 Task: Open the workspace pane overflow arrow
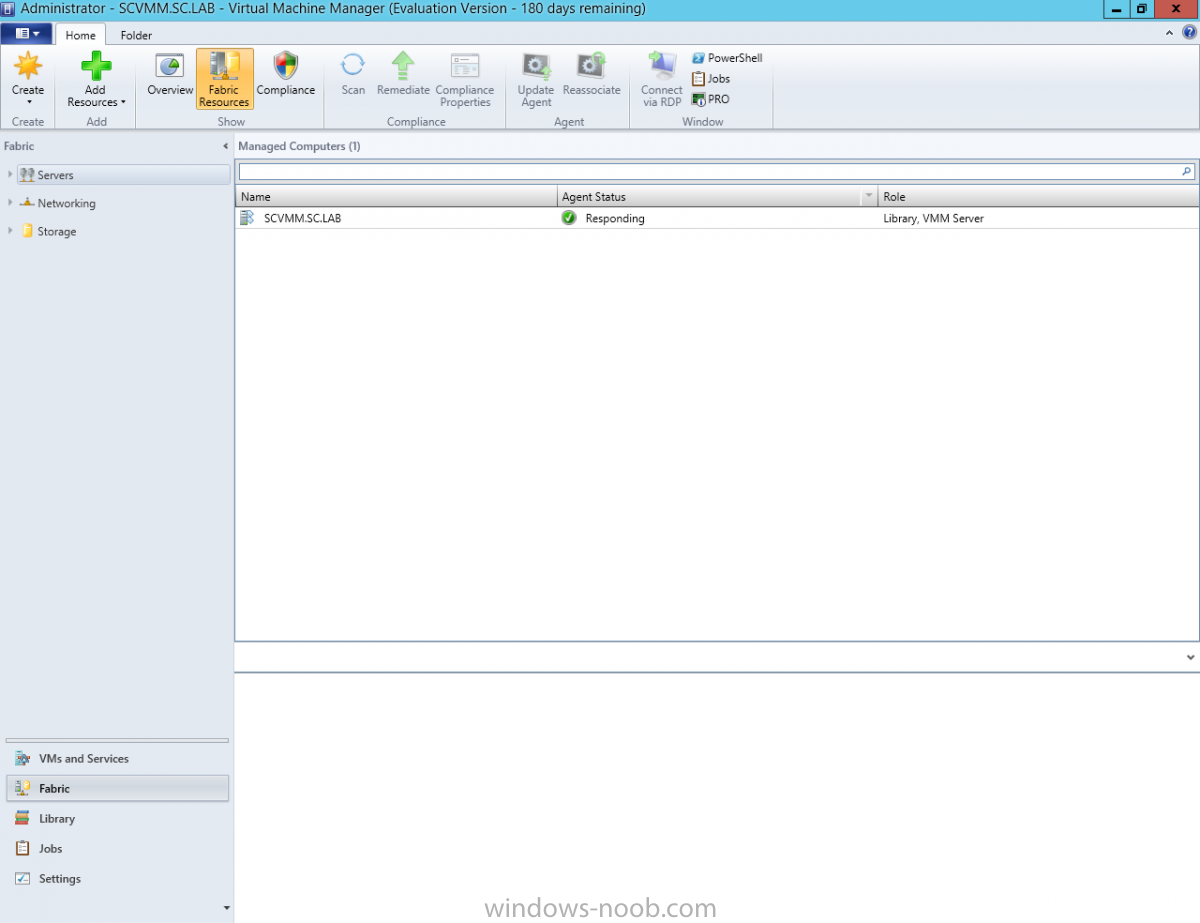[x=226, y=908]
